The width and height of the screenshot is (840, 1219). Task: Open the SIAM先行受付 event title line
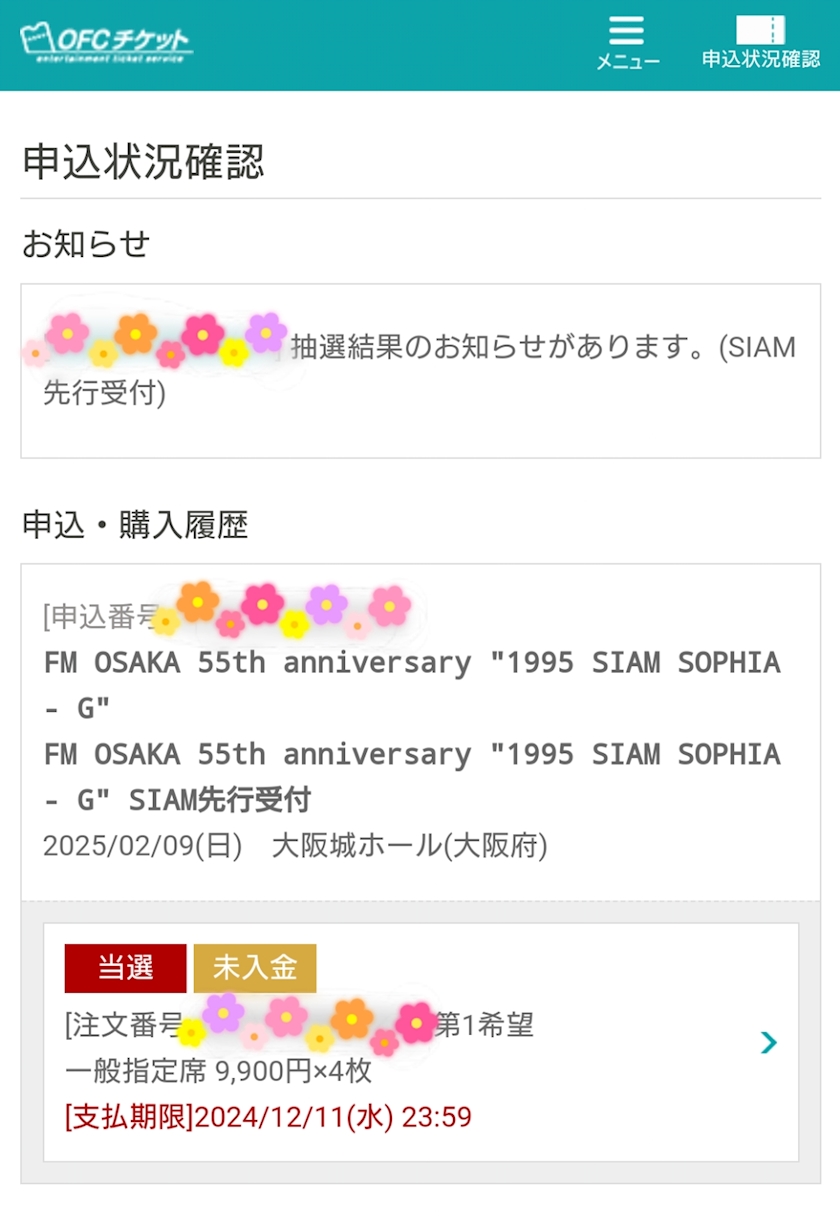click(x=178, y=800)
